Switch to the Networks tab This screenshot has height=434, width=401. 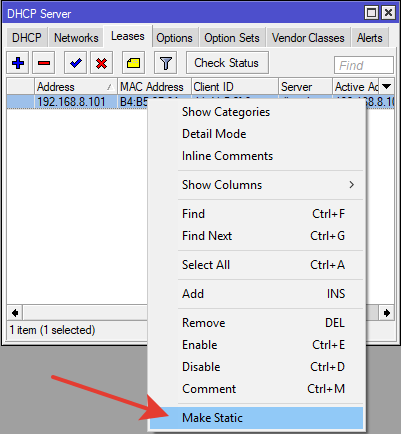click(x=76, y=38)
